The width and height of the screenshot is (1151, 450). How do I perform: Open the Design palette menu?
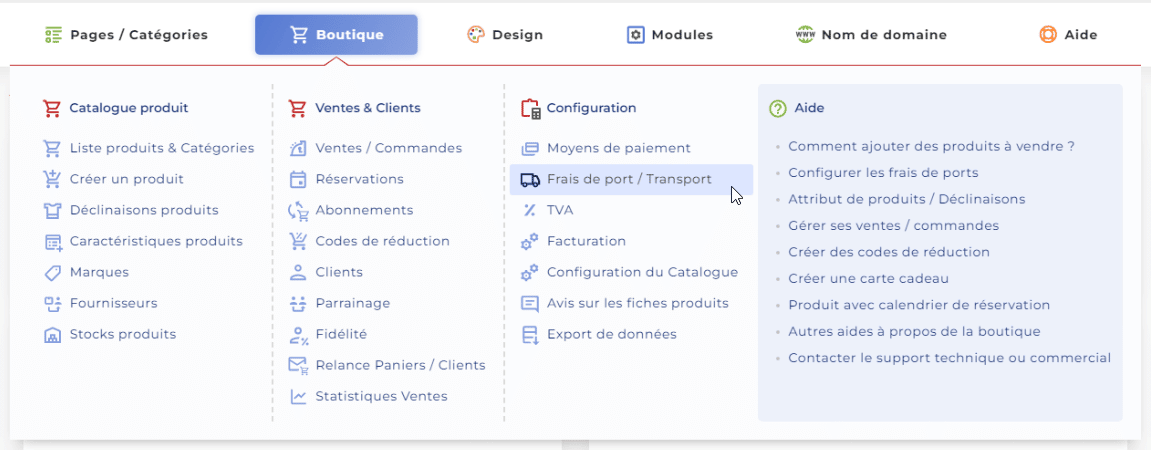(505, 35)
